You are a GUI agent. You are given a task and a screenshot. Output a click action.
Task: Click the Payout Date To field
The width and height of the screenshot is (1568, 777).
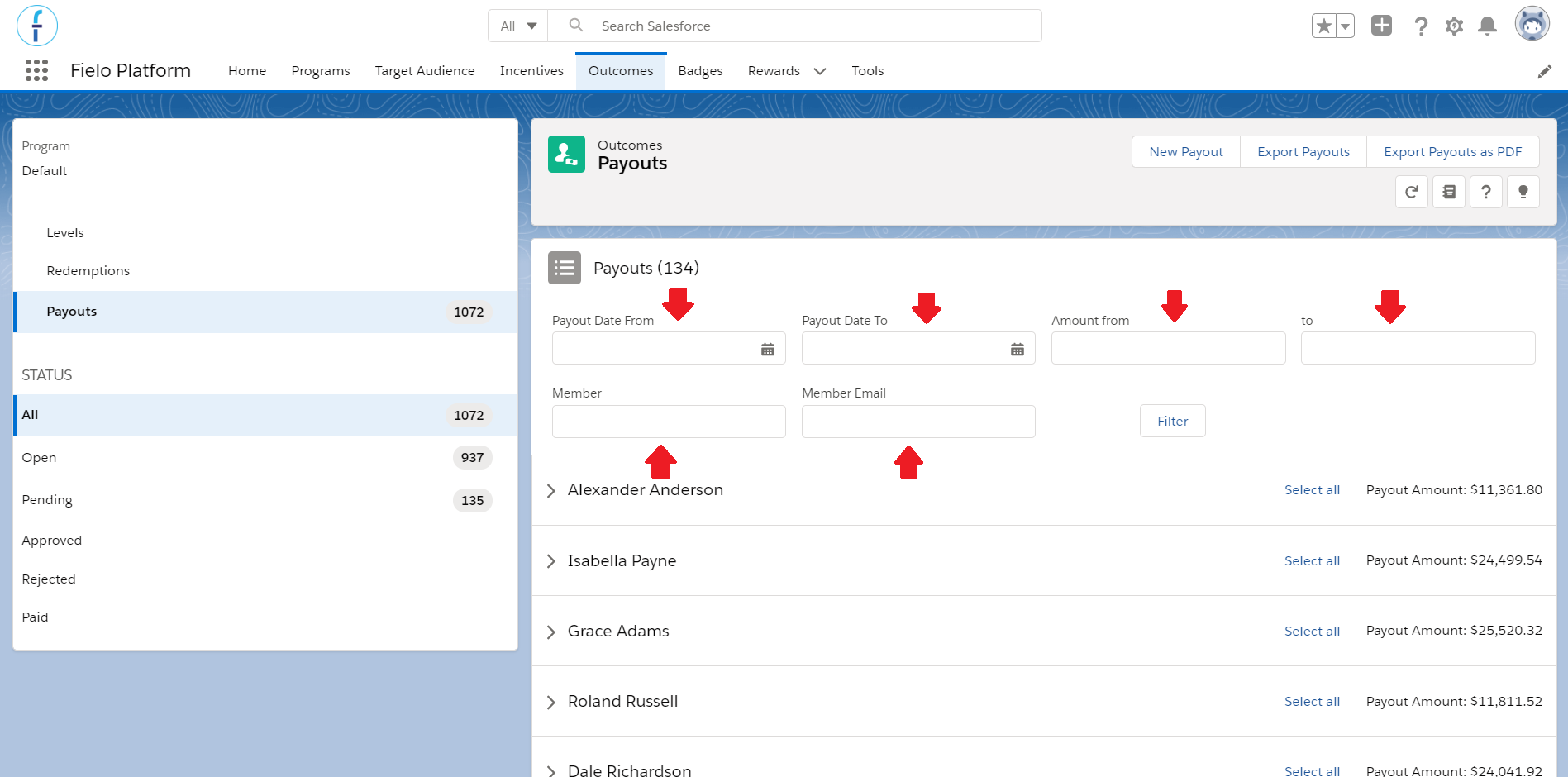click(x=918, y=348)
